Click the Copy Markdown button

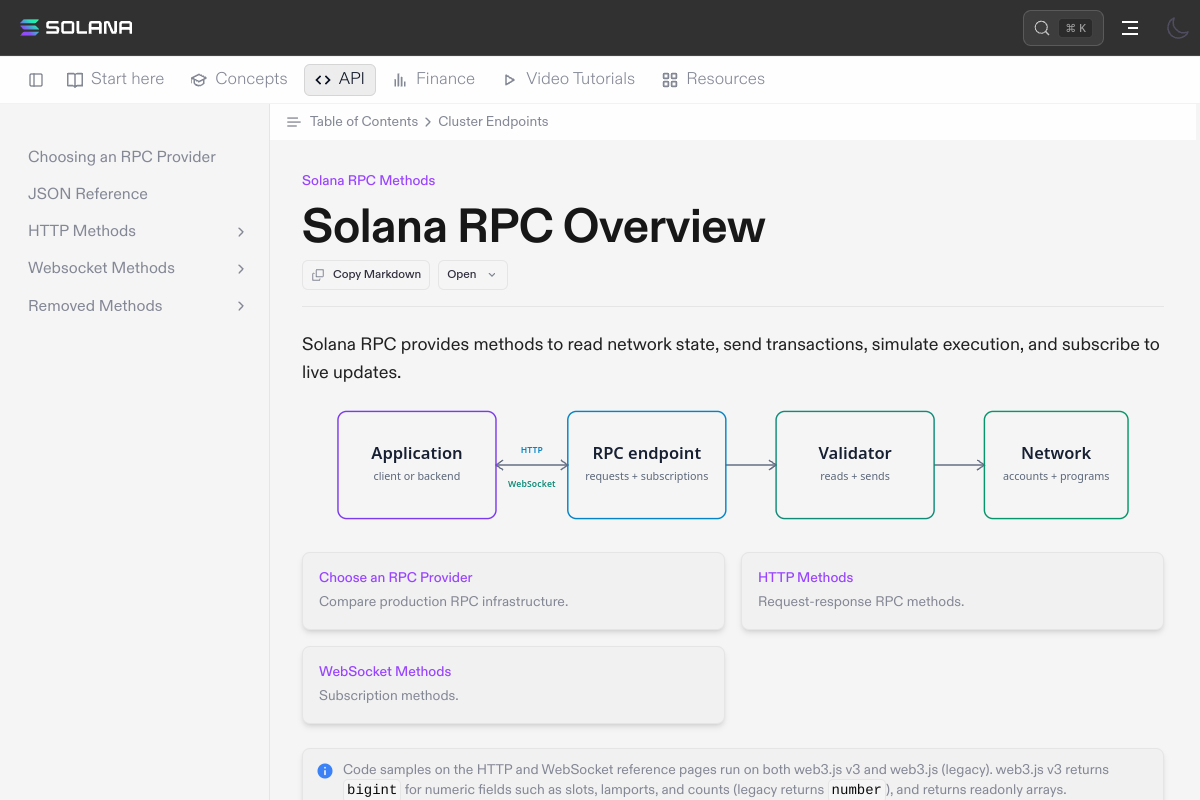[x=366, y=275]
